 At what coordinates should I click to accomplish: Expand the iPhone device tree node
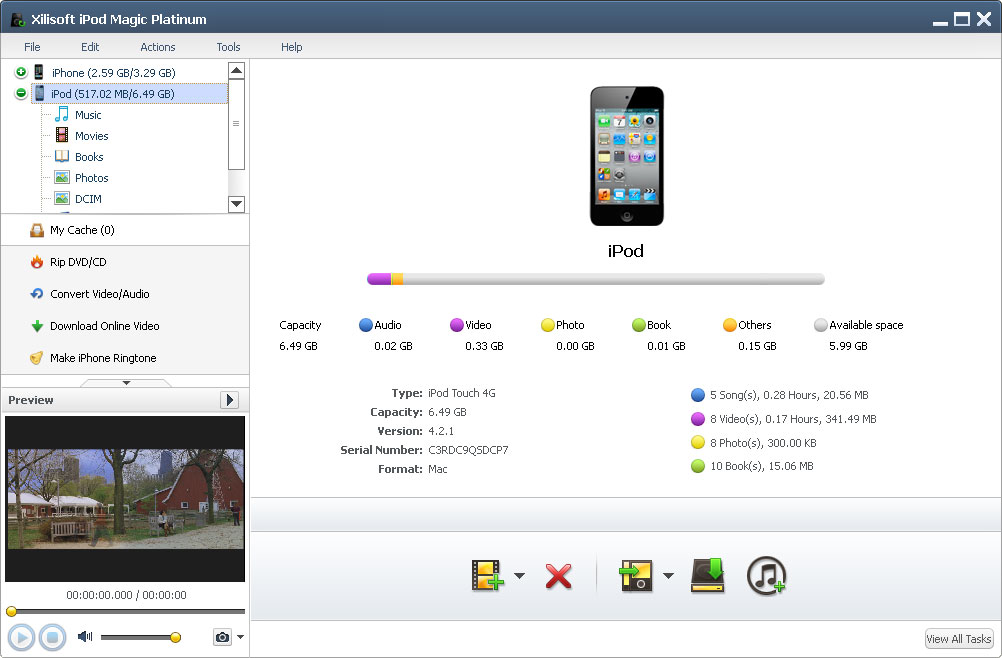[x=21, y=73]
